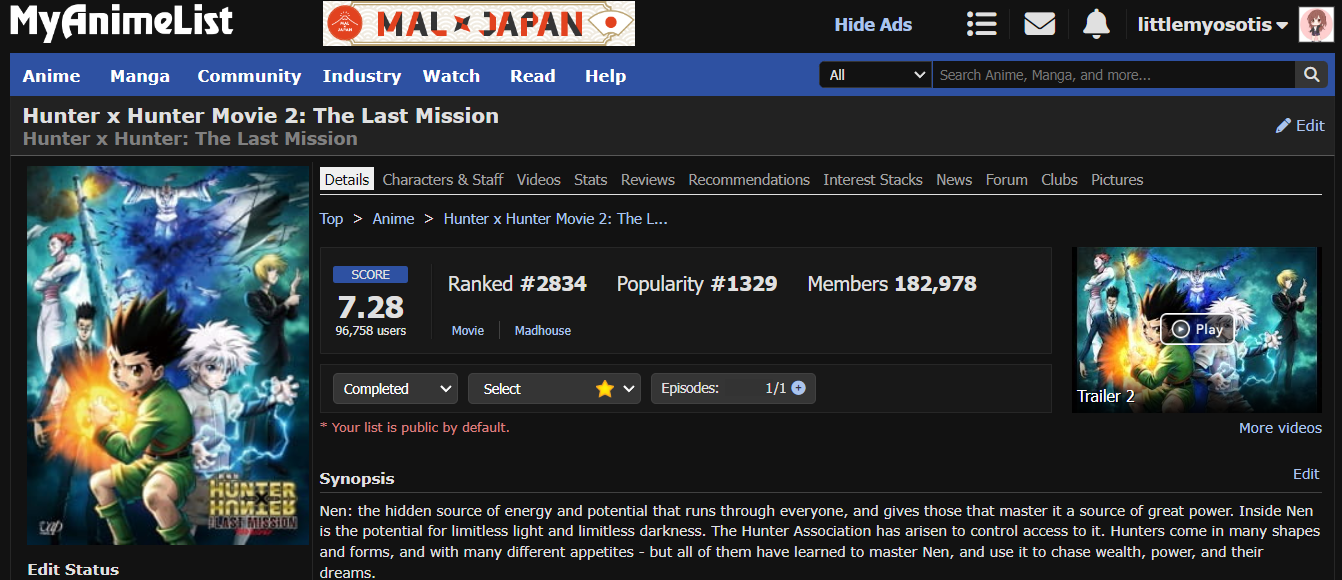Click the MAL x JAPAN banner

click(x=479, y=23)
